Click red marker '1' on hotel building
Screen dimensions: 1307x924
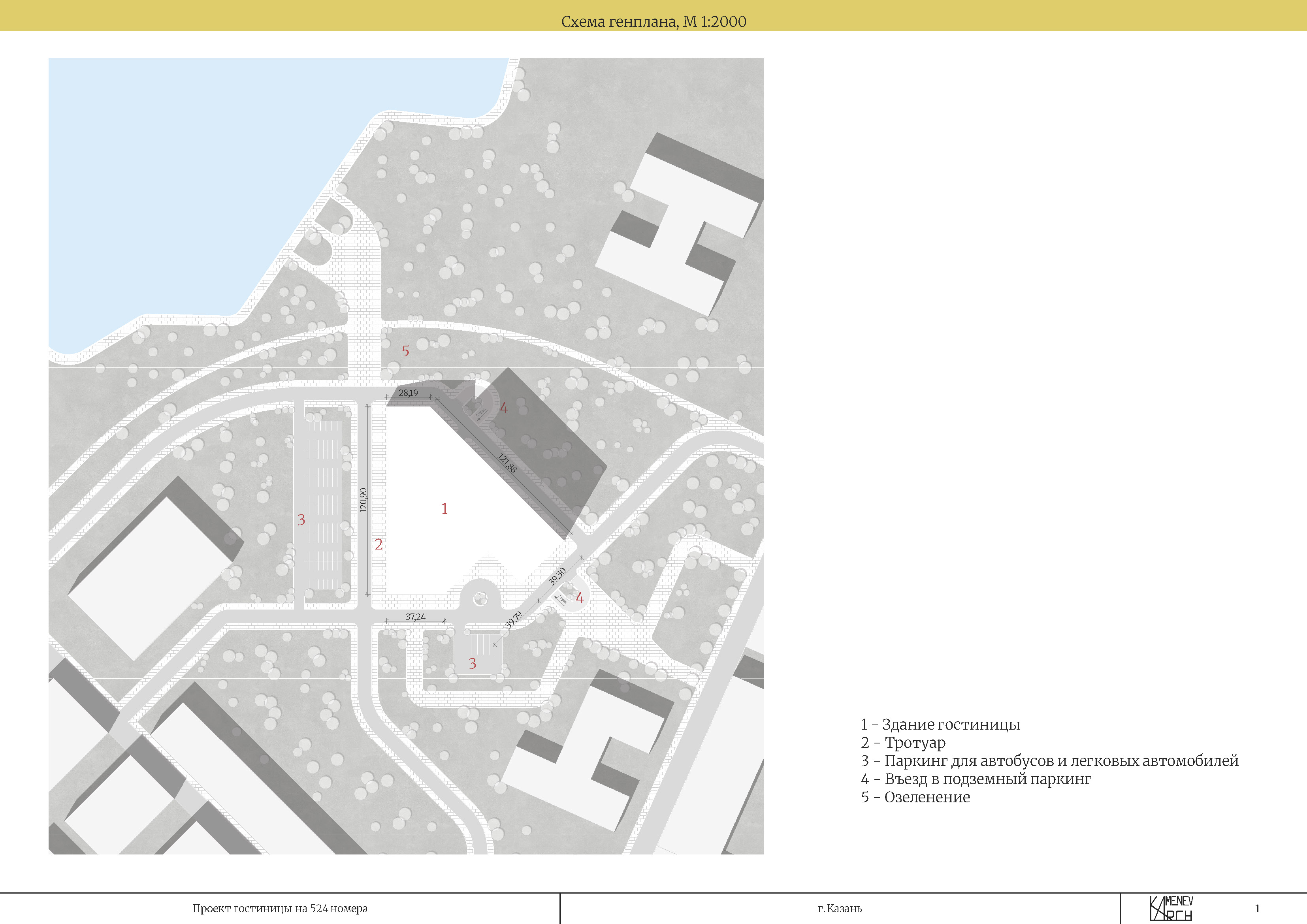444,508
